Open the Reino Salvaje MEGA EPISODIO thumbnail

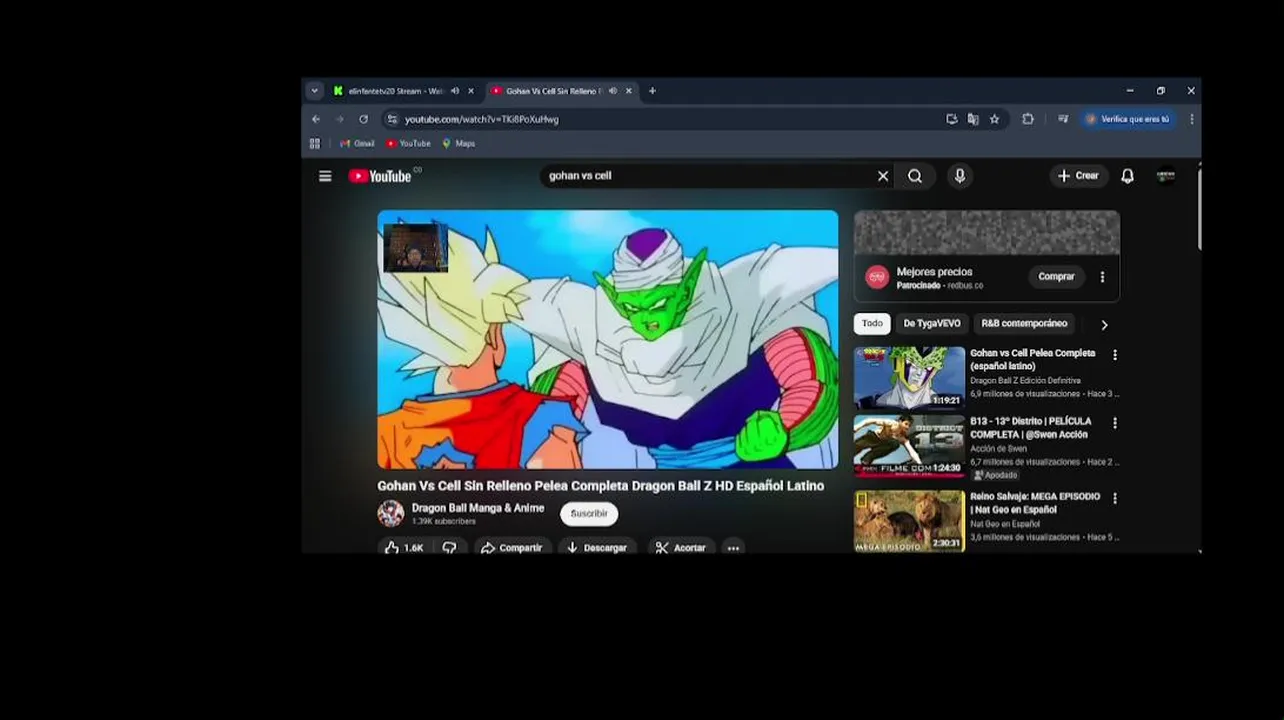909,520
